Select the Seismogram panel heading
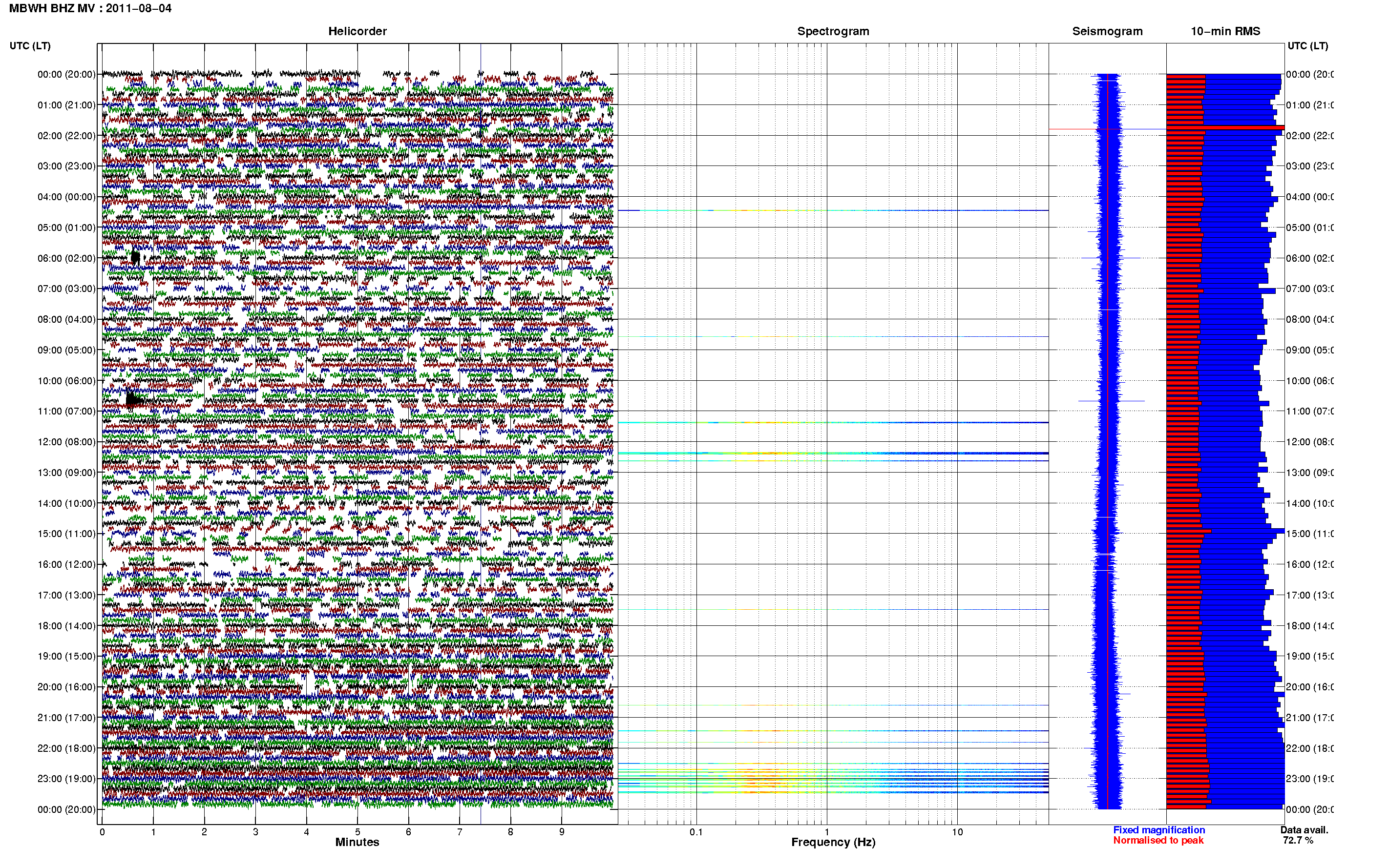Image resolution: width=1389 pixels, height=868 pixels. pos(1107,31)
